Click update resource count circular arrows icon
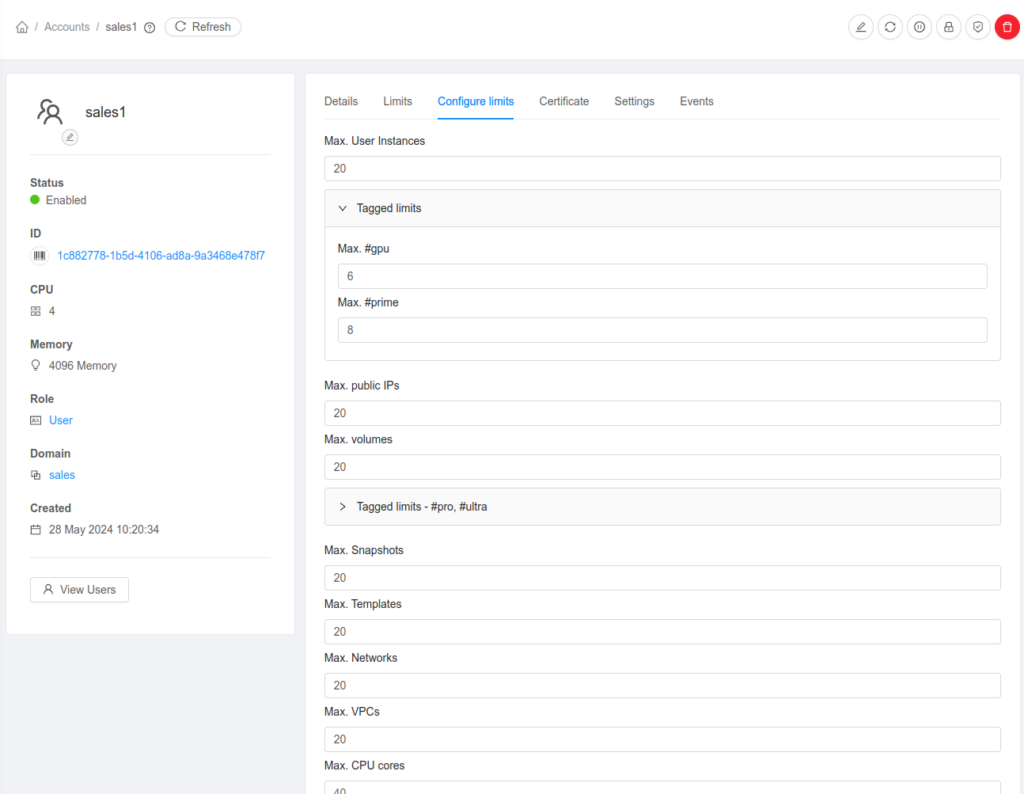Image resolution: width=1024 pixels, height=794 pixels. [x=890, y=27]
